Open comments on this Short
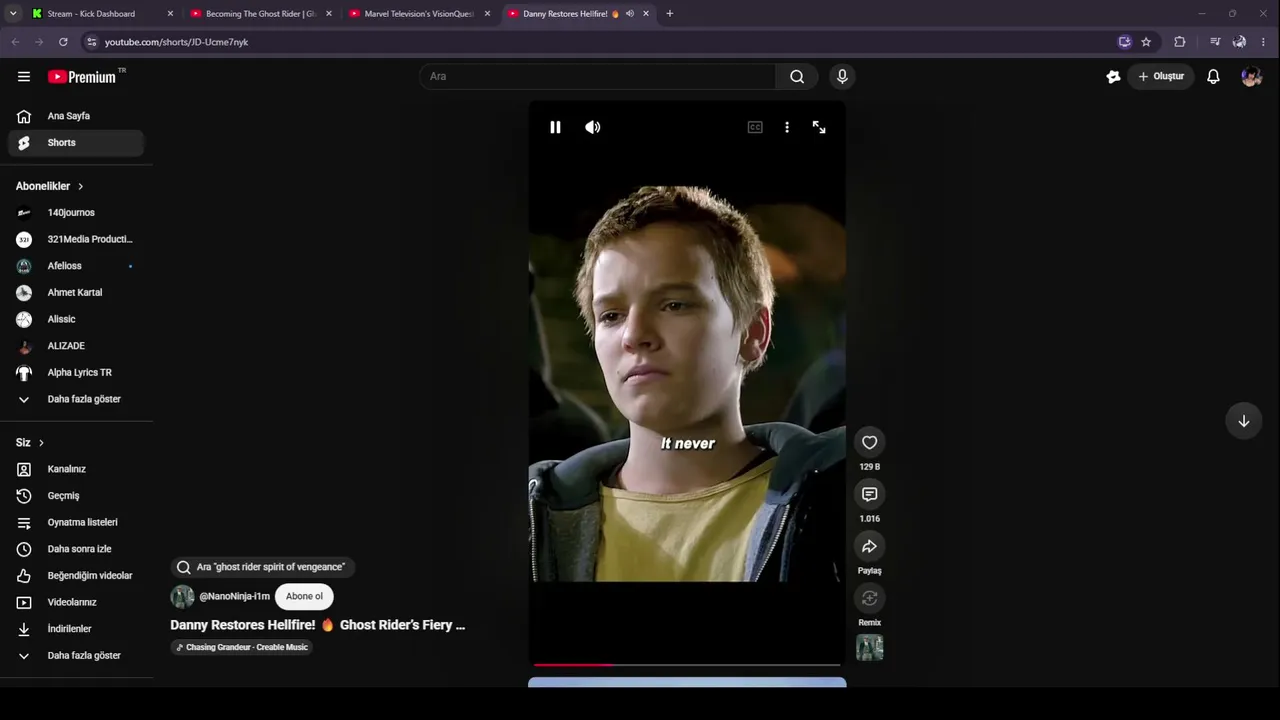The image size is (1280, 720). click(x=869, y=494)
